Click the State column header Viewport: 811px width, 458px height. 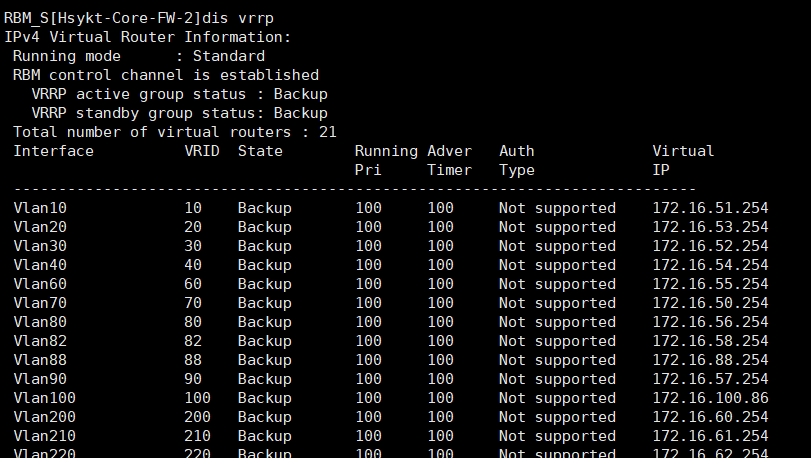click(260, 151)
